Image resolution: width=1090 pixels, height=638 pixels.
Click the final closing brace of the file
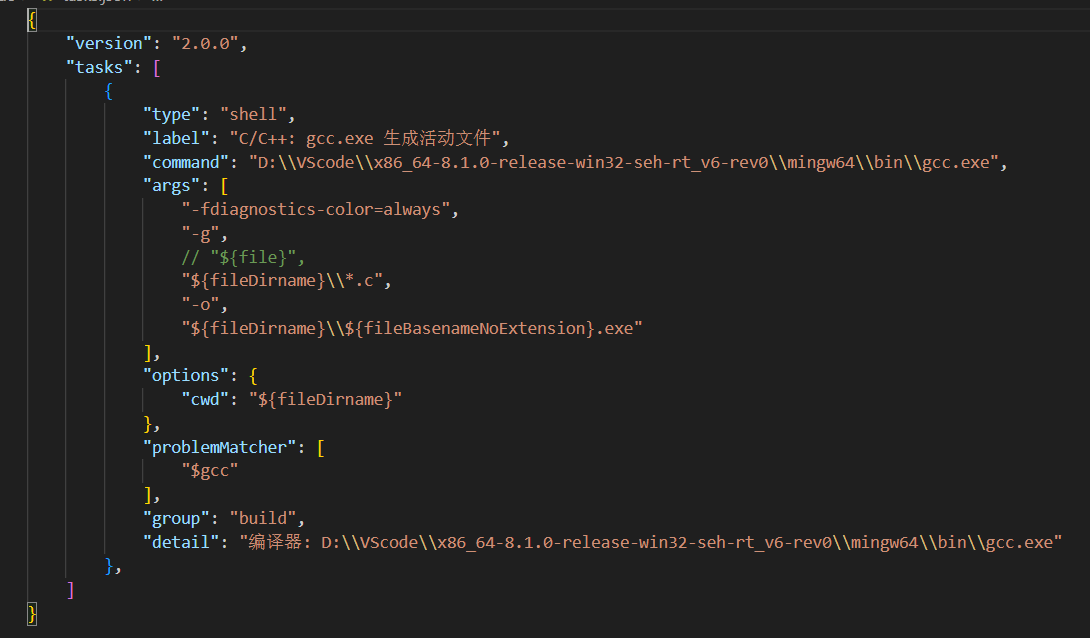pos(32,614)
